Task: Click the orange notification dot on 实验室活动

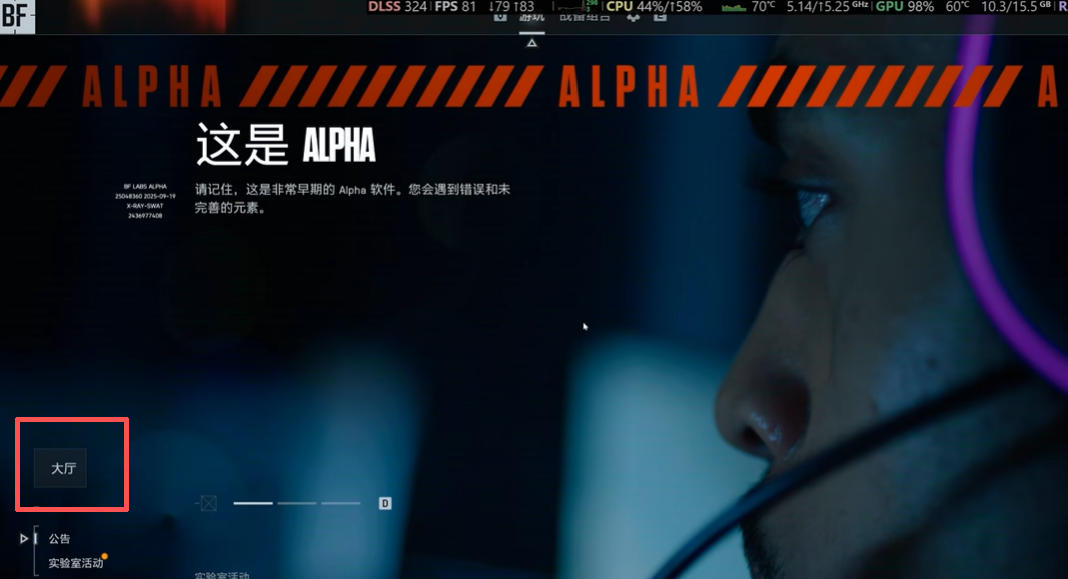Action: point(105,556)
